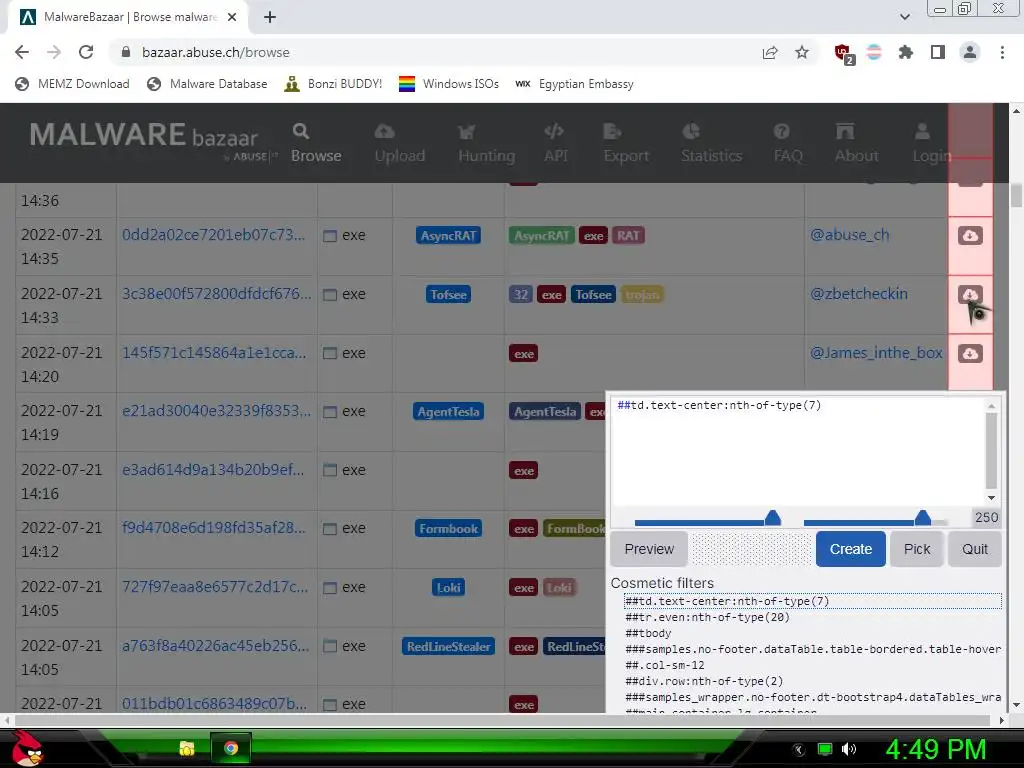Click the Angry Birds start button
Viewport: 1024px width, 768px height.
[27, 748]
